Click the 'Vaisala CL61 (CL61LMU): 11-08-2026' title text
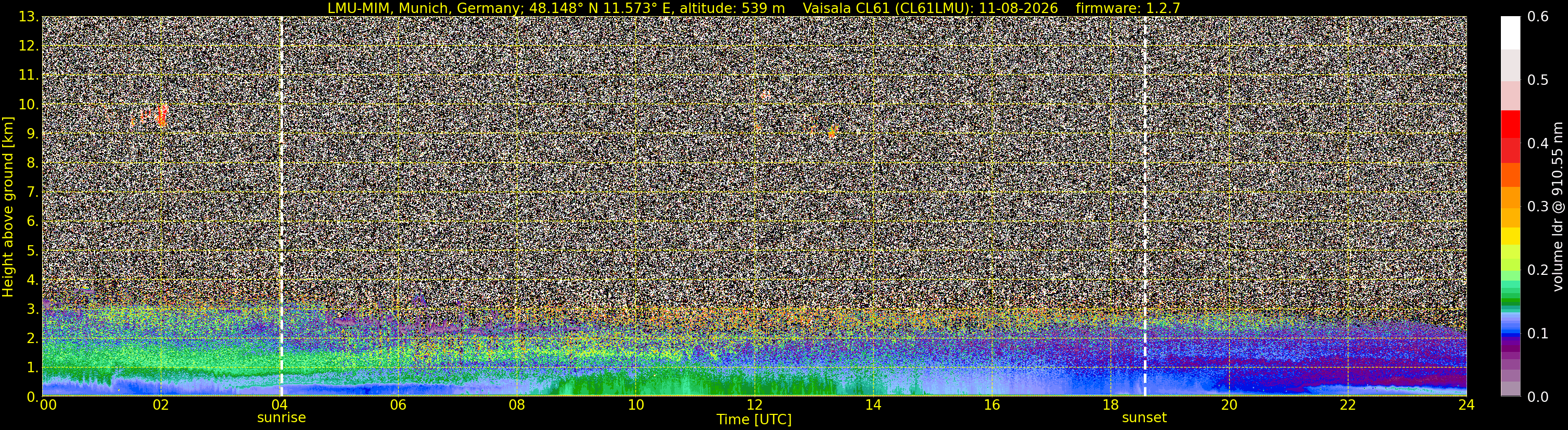The height and width of the screenshot is (430, 1568). click(930, 8)
